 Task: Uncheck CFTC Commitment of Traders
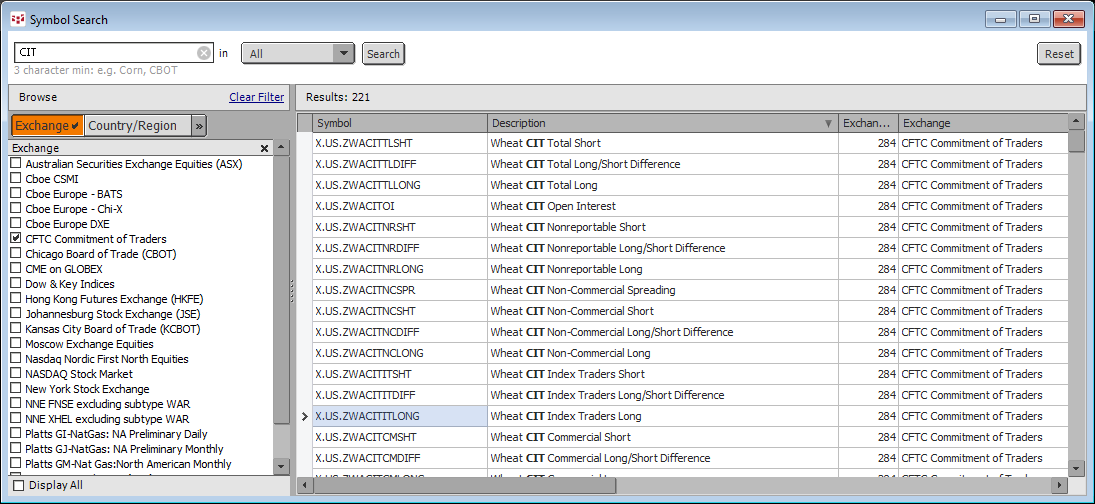[x=16, y=239]
